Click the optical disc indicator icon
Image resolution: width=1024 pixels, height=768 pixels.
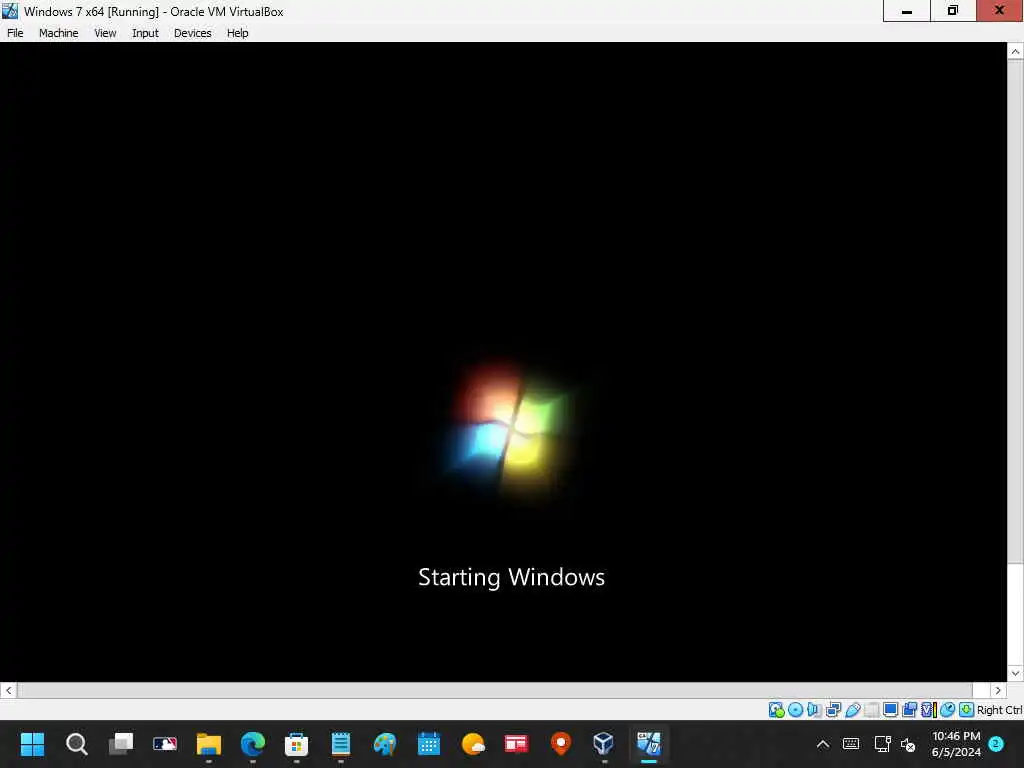[795, 709]
